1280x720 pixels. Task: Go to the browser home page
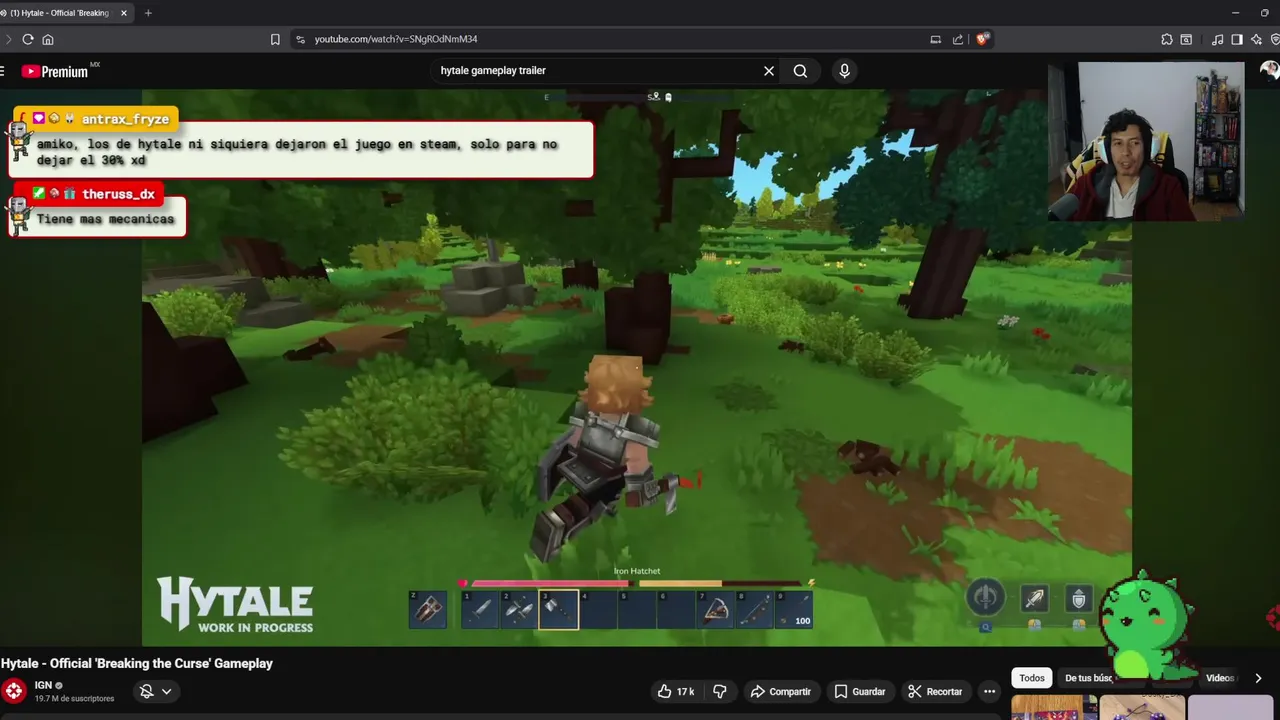pos(48,39)
